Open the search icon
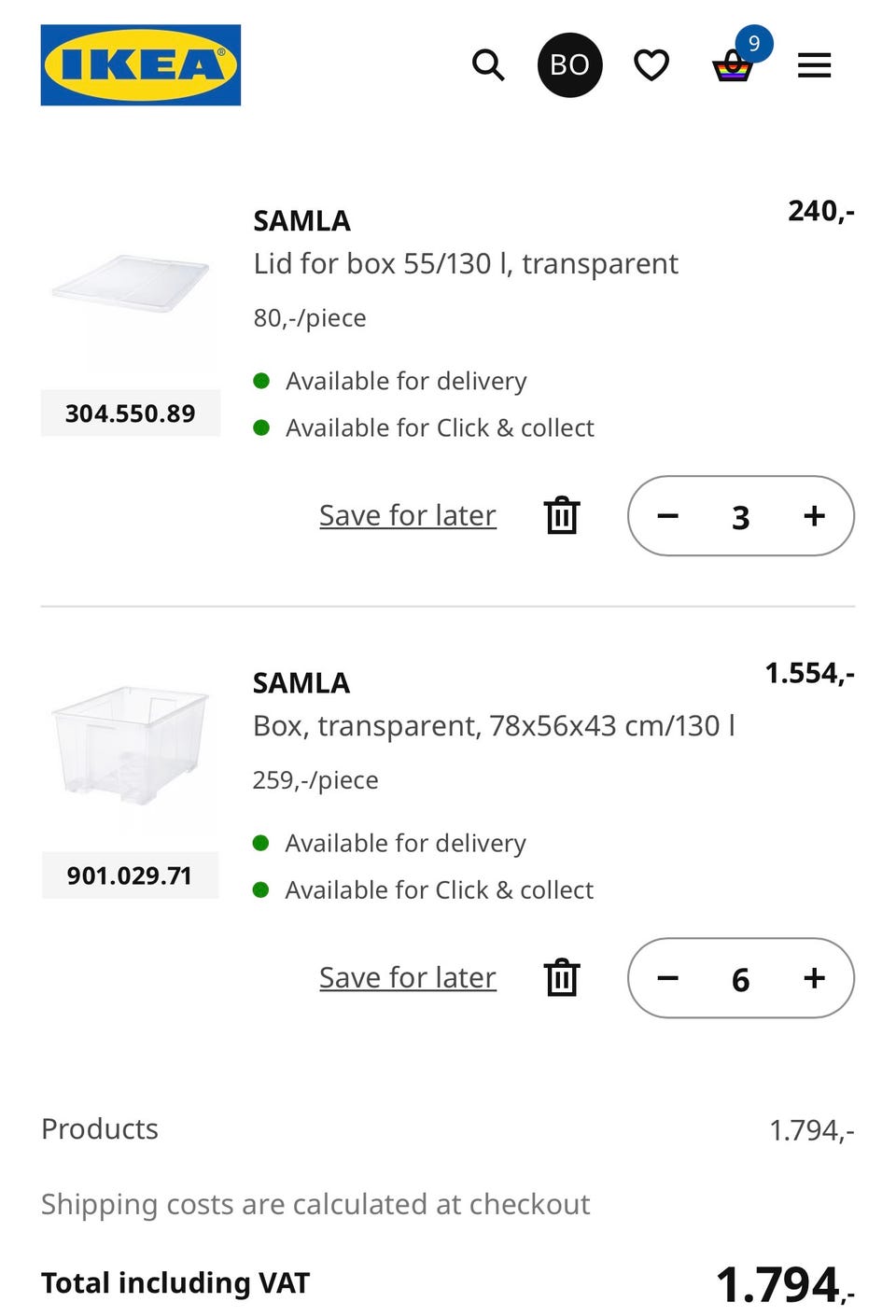This screenshot has width=896, height=1316. (487, 65)
